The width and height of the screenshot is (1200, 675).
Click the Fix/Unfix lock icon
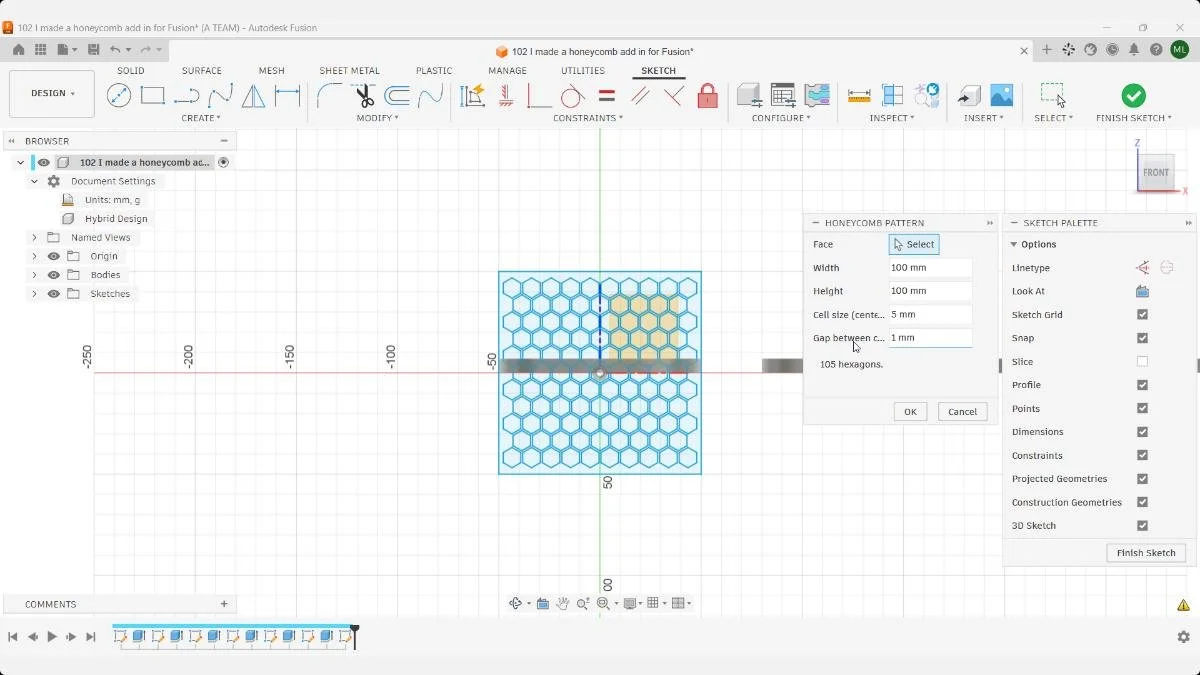point(708,96)
